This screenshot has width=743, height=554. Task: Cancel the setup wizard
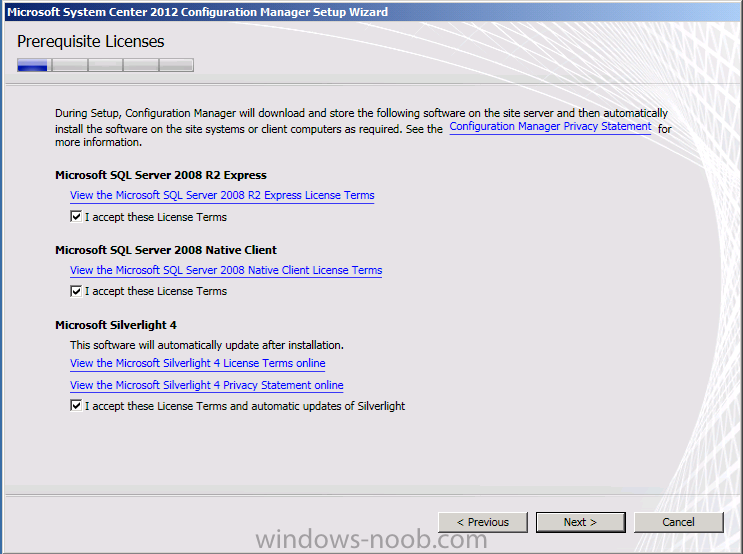[679, 522]
